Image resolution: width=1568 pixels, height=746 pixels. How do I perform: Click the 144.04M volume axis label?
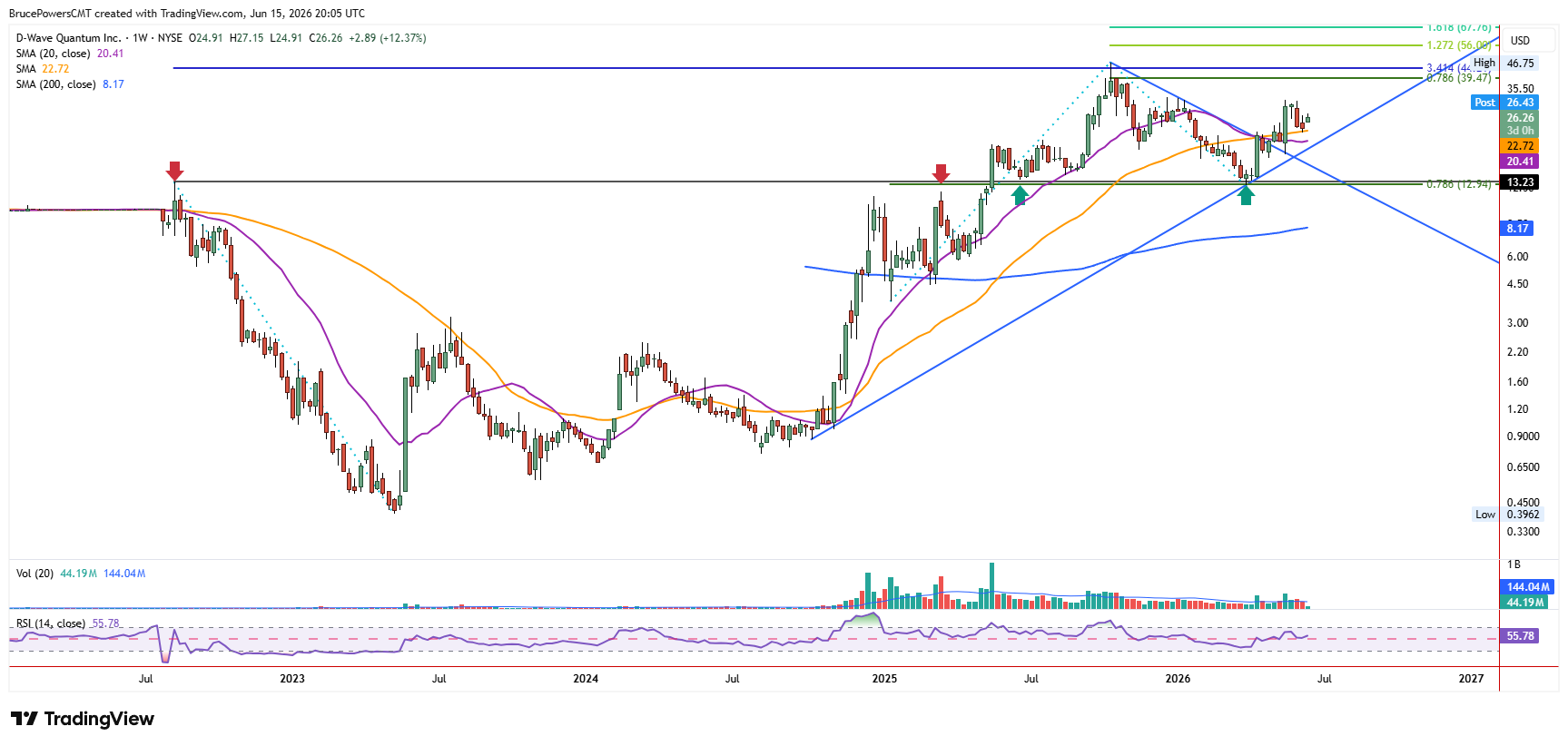coord(1527,587)
